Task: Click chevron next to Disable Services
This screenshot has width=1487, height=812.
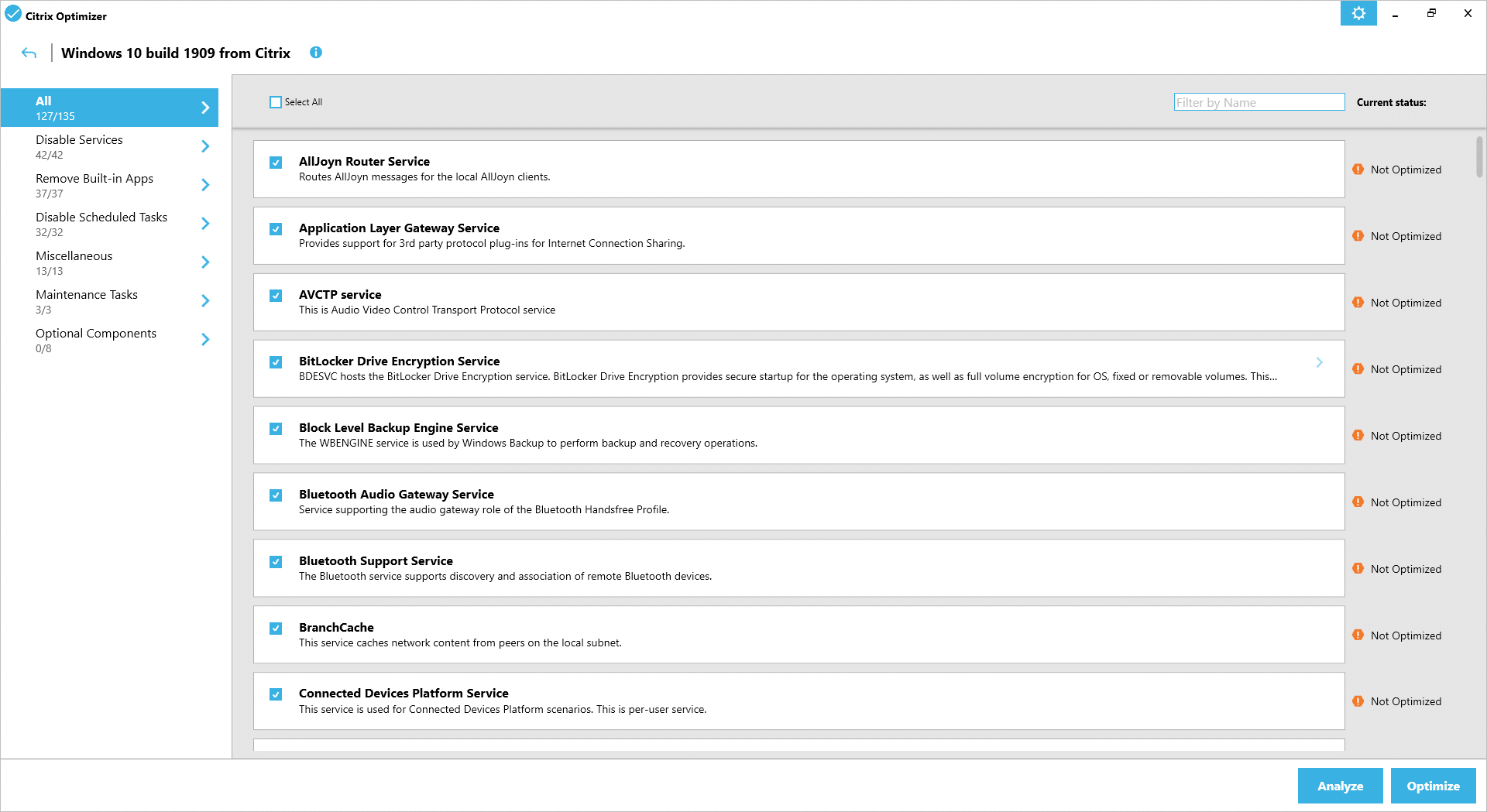Action: (x=205, y=146)
